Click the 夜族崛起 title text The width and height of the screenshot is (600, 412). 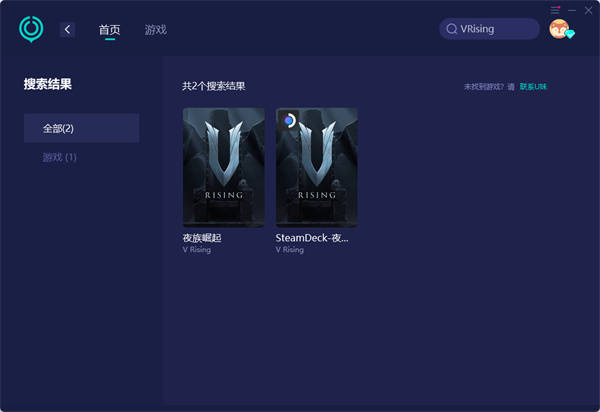202,238
